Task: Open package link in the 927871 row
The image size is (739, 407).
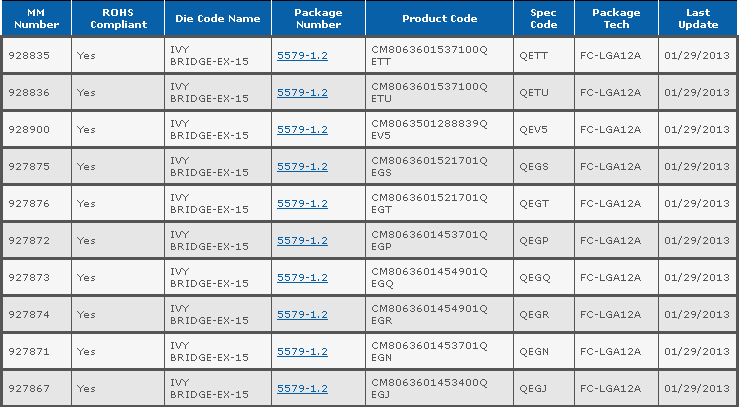Action: pos(302,351)
